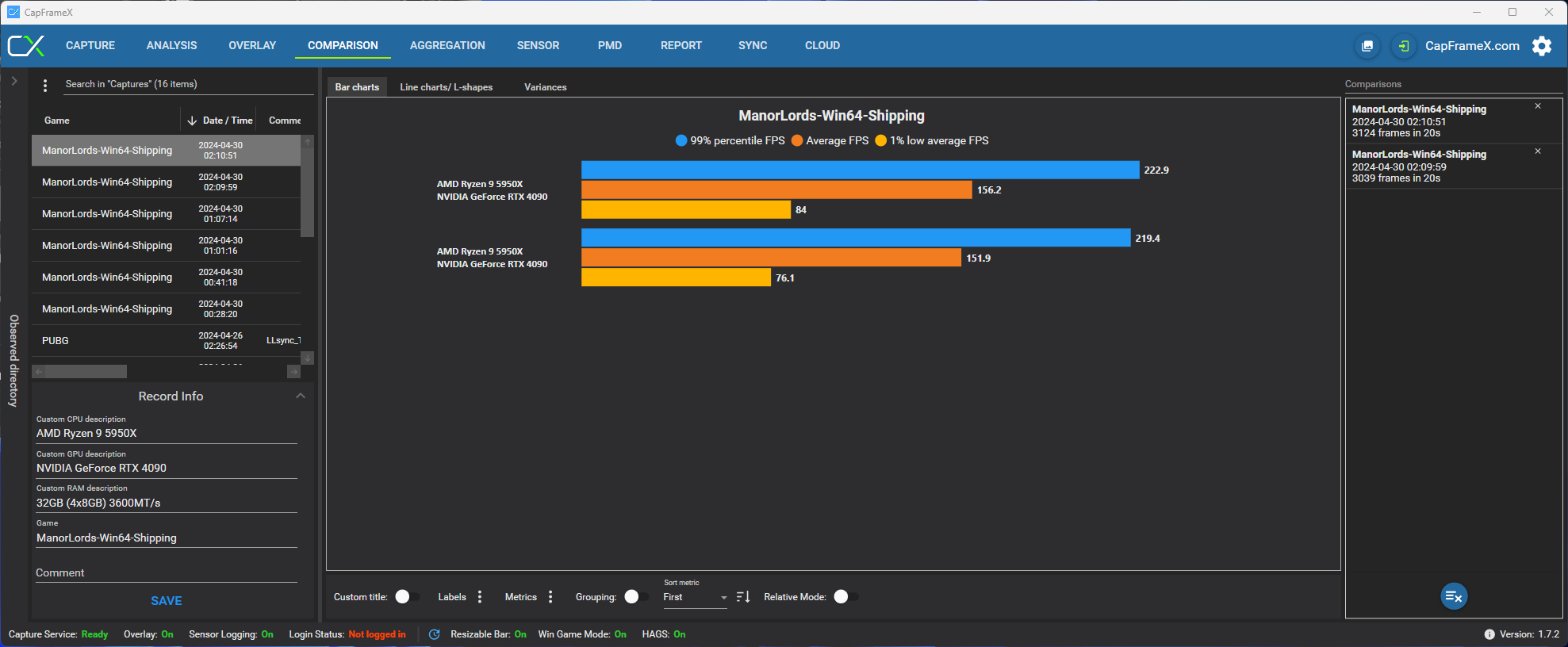Click Login Status Not logged in text
This screenshot has width=1568, height=647.
377,634
